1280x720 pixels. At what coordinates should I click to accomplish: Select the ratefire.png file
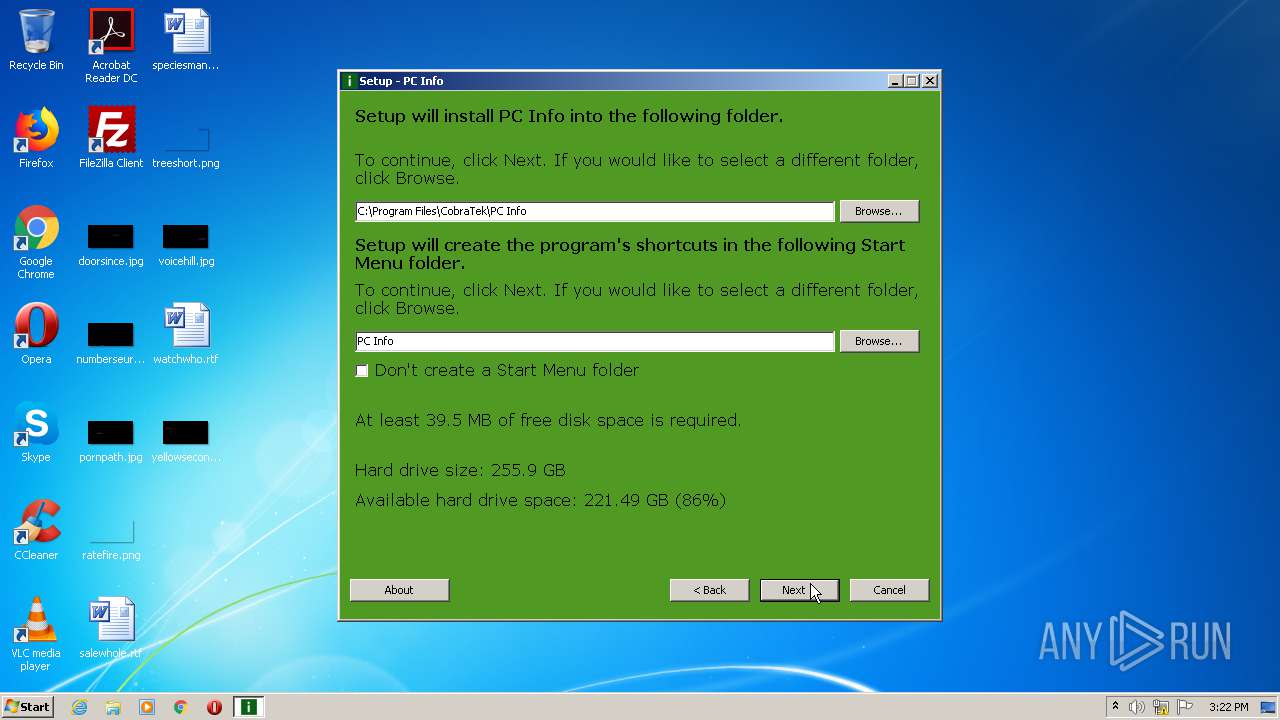[111, 539]
